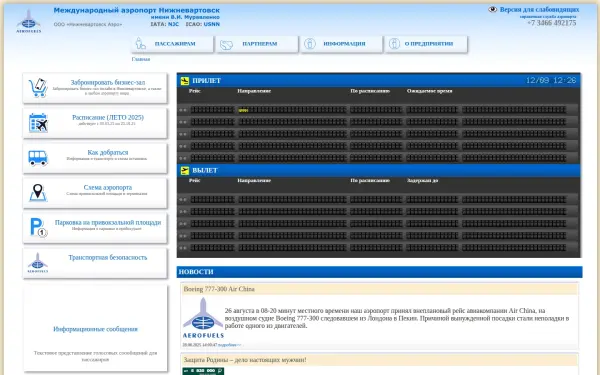Click the Задержан до column header

[422, 180]
